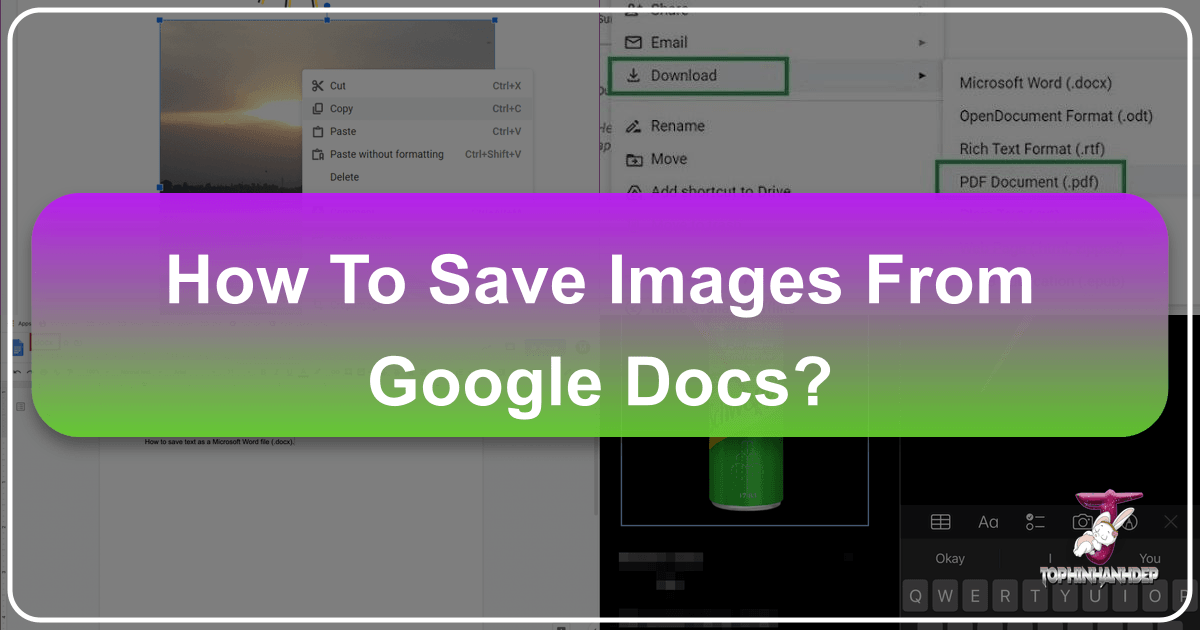1200x630 pixels.
Task: Choose PDF Document (.pdf) download format
Action: coord(1030,181)
